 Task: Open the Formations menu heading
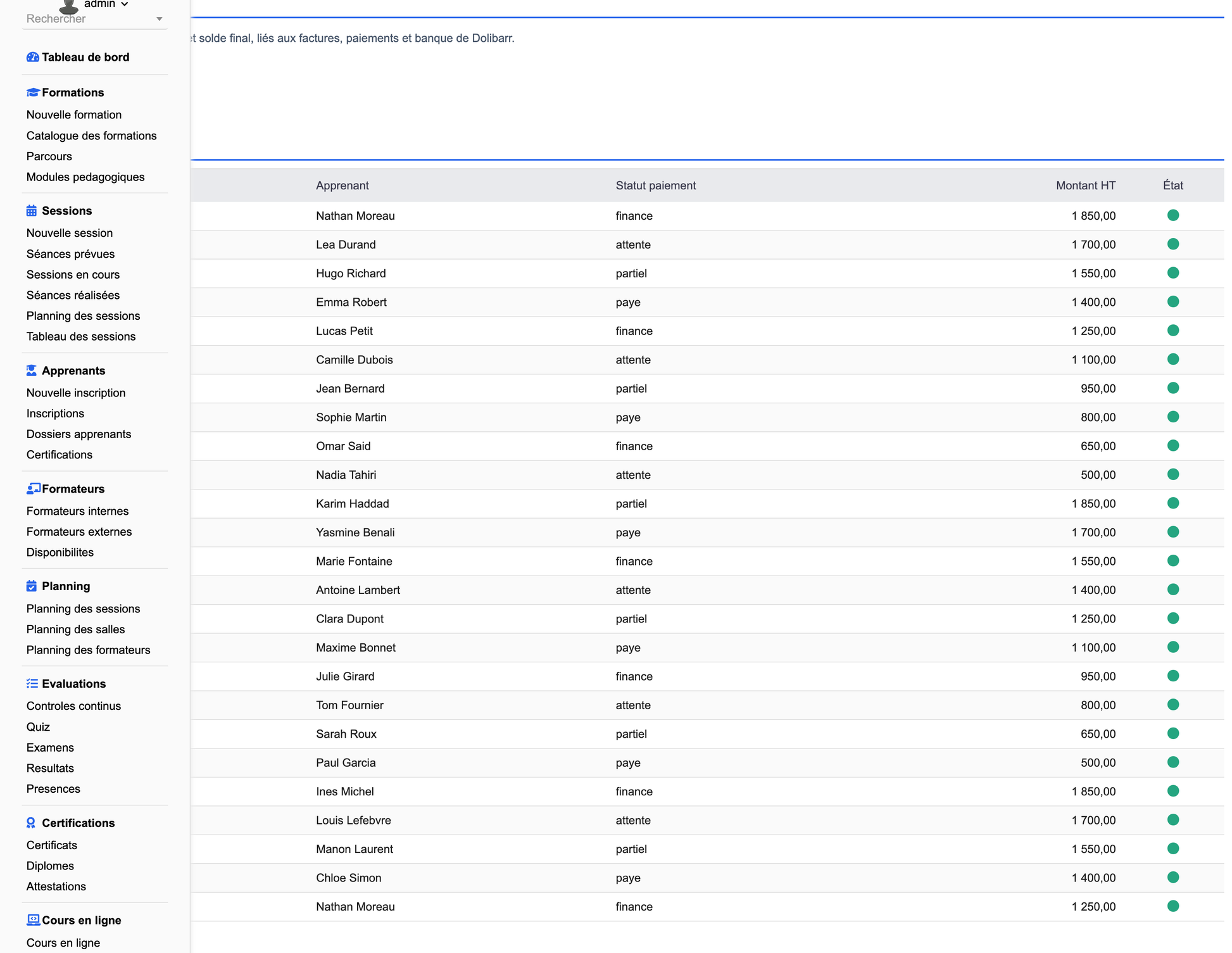[x=73, y=92]
